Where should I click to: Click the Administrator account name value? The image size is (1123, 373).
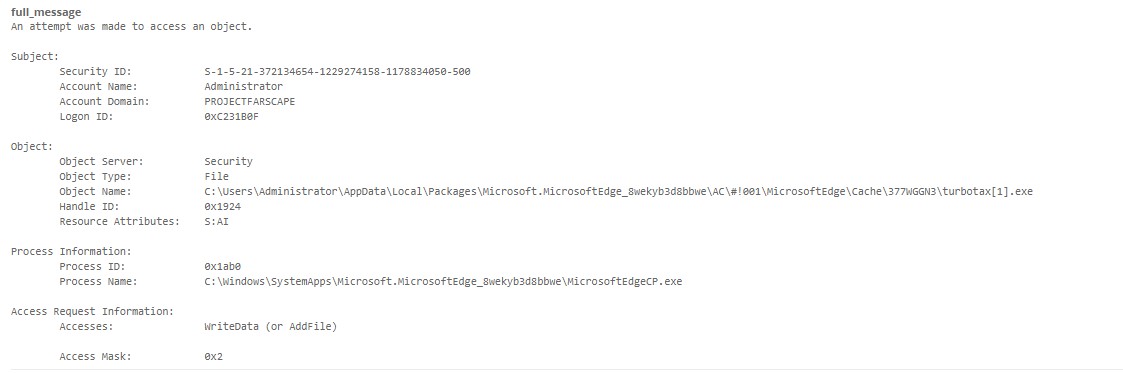(244, 87)
